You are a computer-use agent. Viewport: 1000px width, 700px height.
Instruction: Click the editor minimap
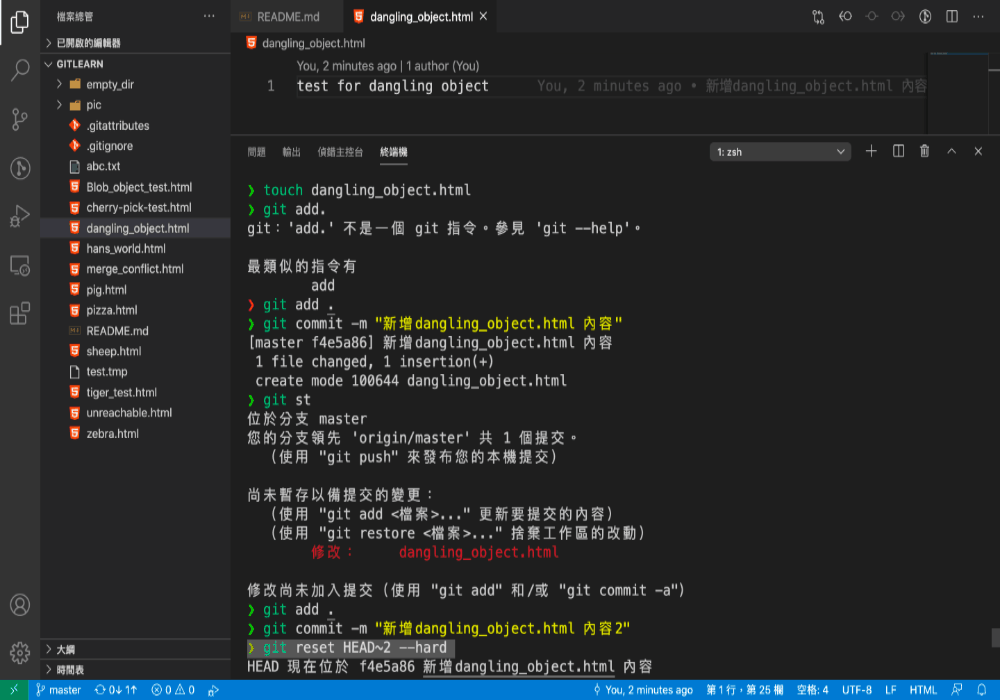(957, 92)
